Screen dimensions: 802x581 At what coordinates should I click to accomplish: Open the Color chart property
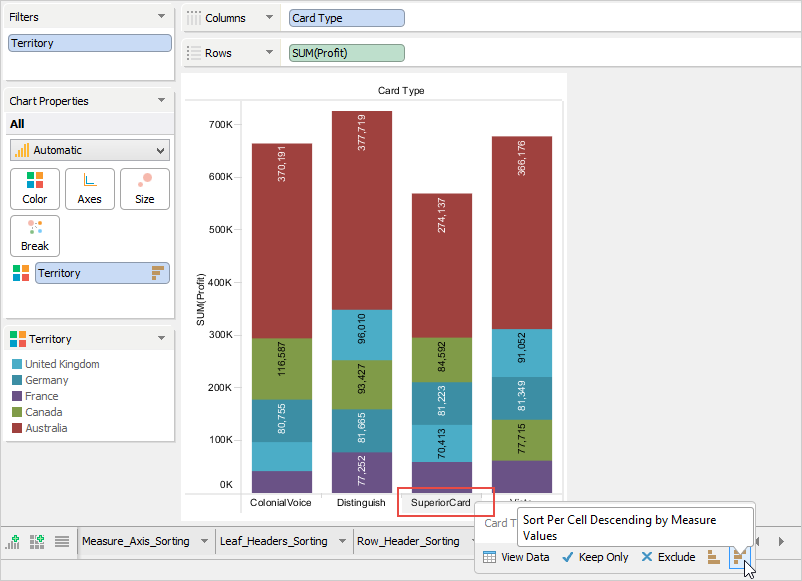[x=35, y=188]
